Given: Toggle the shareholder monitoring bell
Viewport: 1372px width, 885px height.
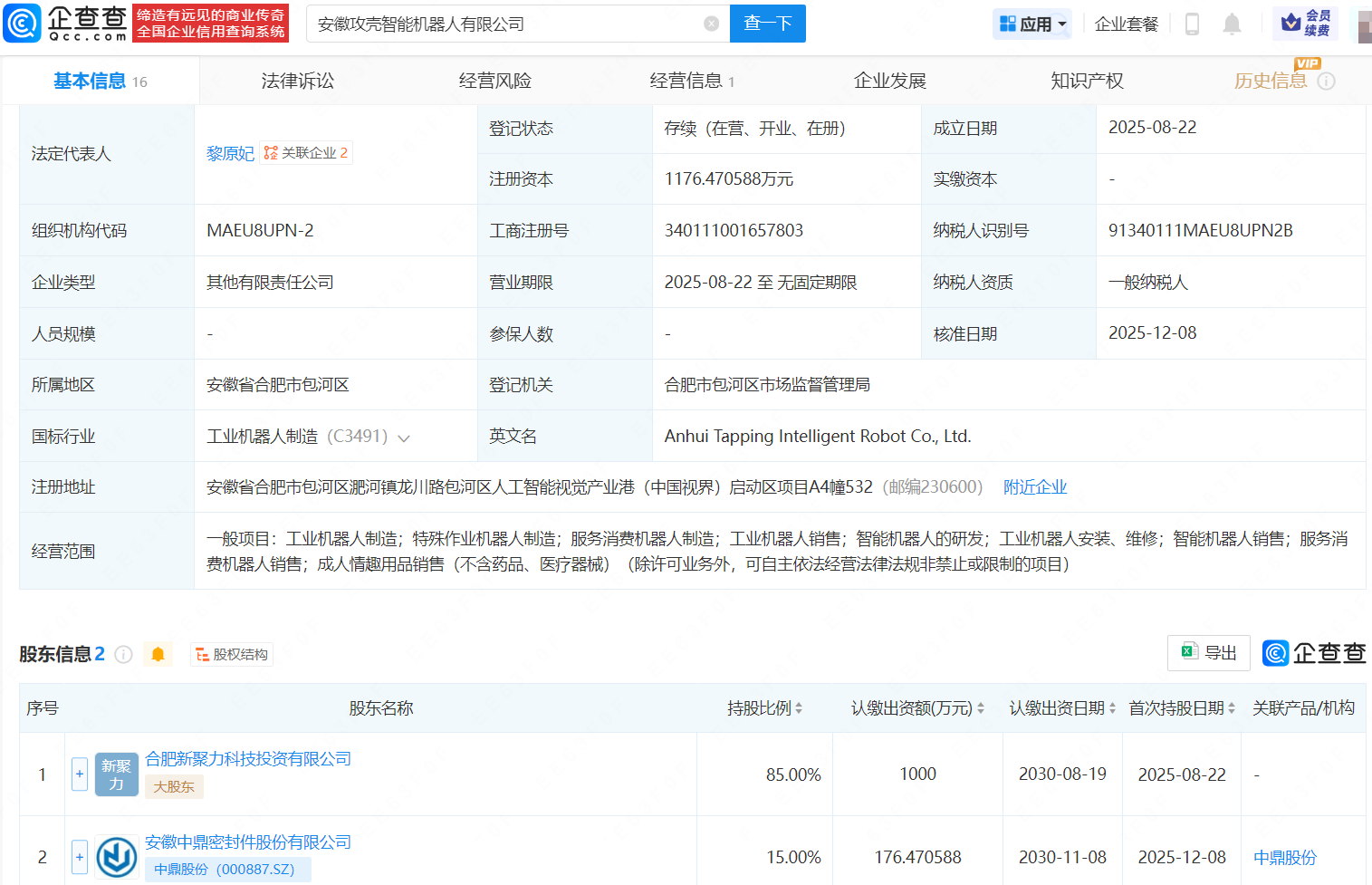Looking at the screenshot, I should pos(158,655).
